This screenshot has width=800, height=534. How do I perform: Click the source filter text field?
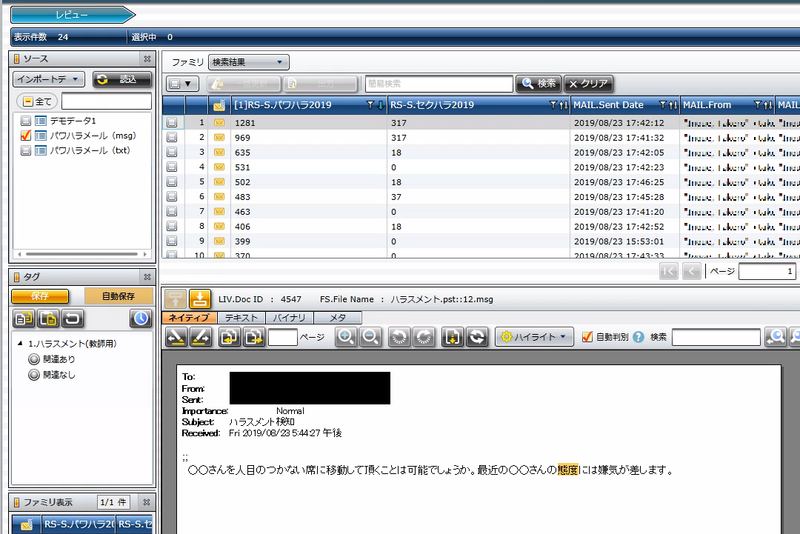(107, 101)
